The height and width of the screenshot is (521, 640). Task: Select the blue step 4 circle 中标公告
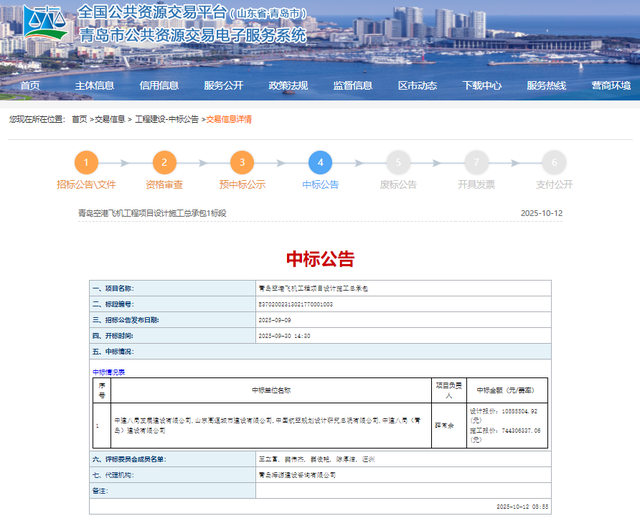[319, 163]
